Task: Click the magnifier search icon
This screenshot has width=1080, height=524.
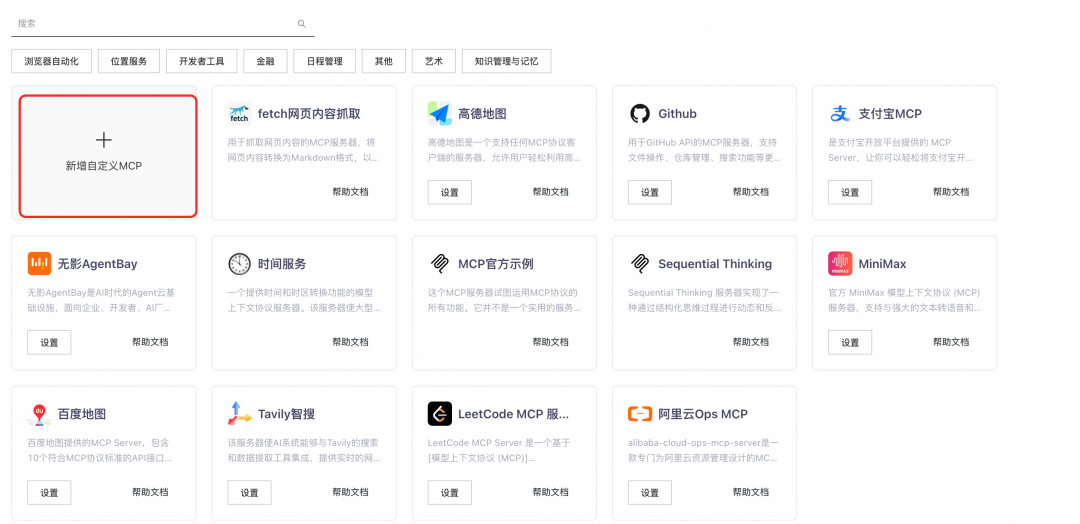Action: click(301, 23)
